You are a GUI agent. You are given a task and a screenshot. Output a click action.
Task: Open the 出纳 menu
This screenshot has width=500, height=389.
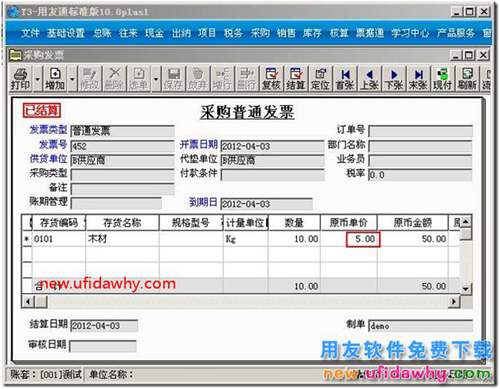(x=181, y=33)
